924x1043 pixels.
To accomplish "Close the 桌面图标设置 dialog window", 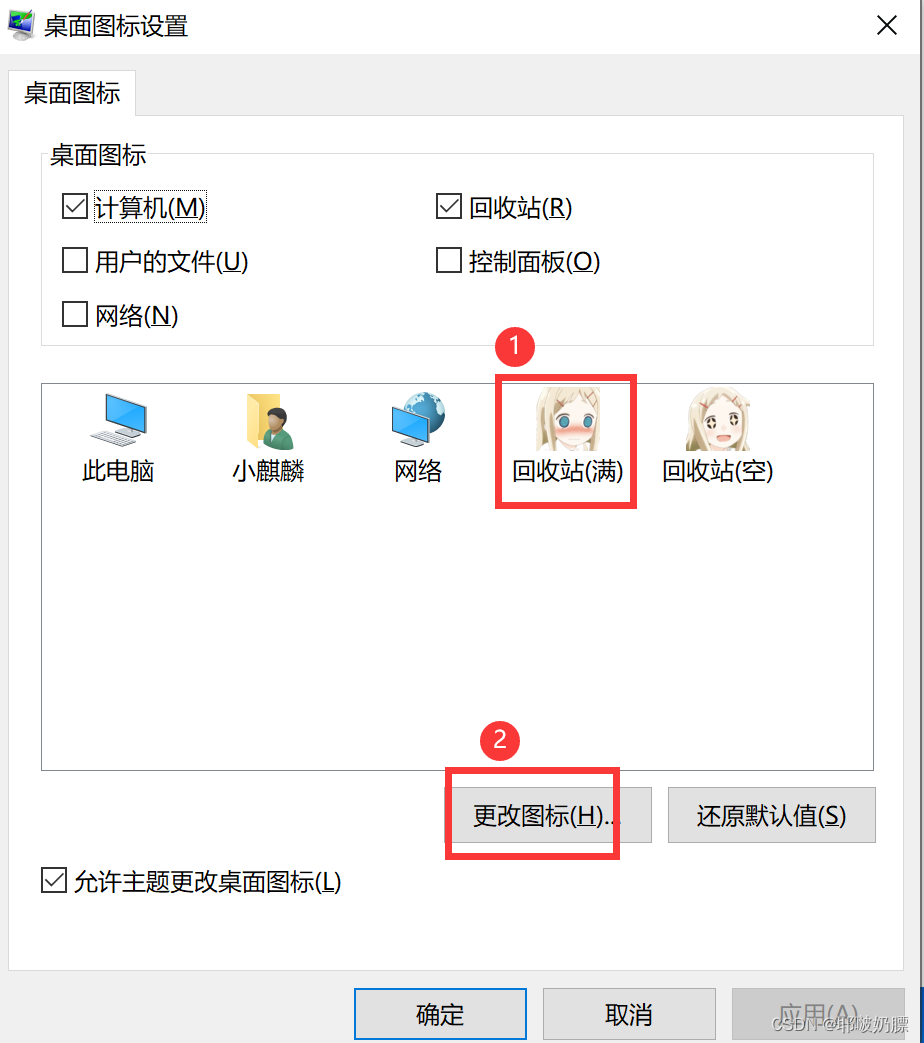I will tap(887, 26).
